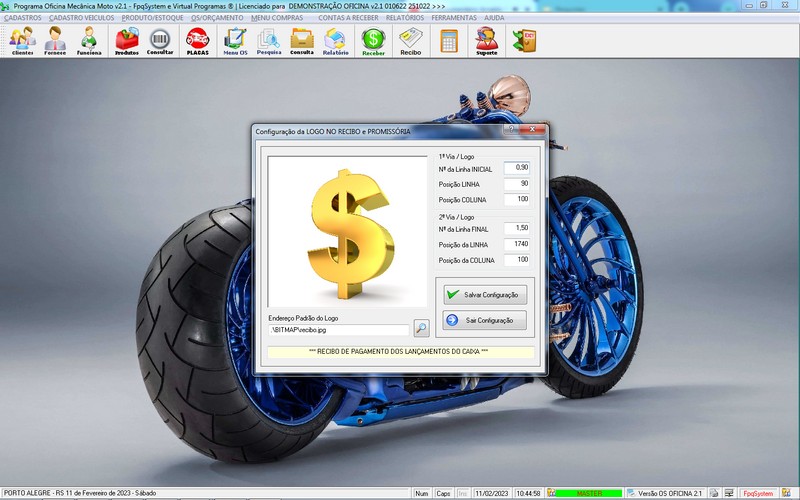Open the Recibo receipt icon
The width and height of the screenshot is (800, 500).
(411, 41)
